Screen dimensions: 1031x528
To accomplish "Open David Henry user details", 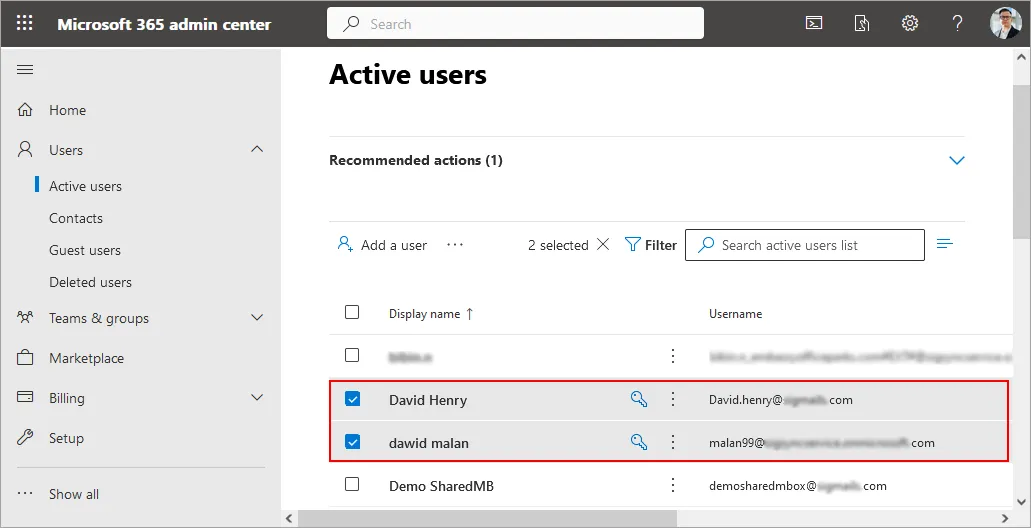I will tap(428, 400).
